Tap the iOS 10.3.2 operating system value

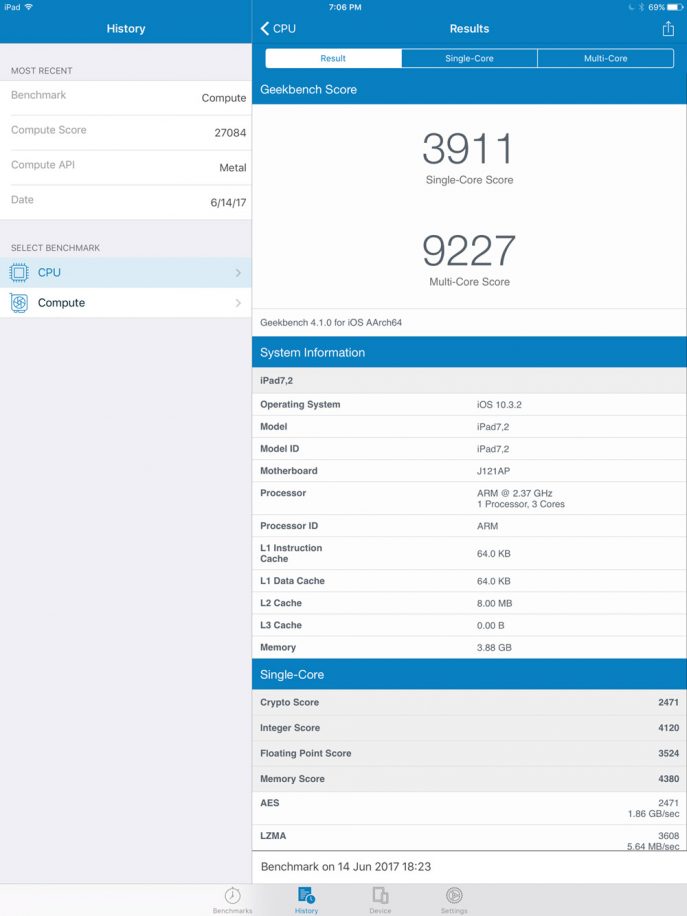coord(499,404)
